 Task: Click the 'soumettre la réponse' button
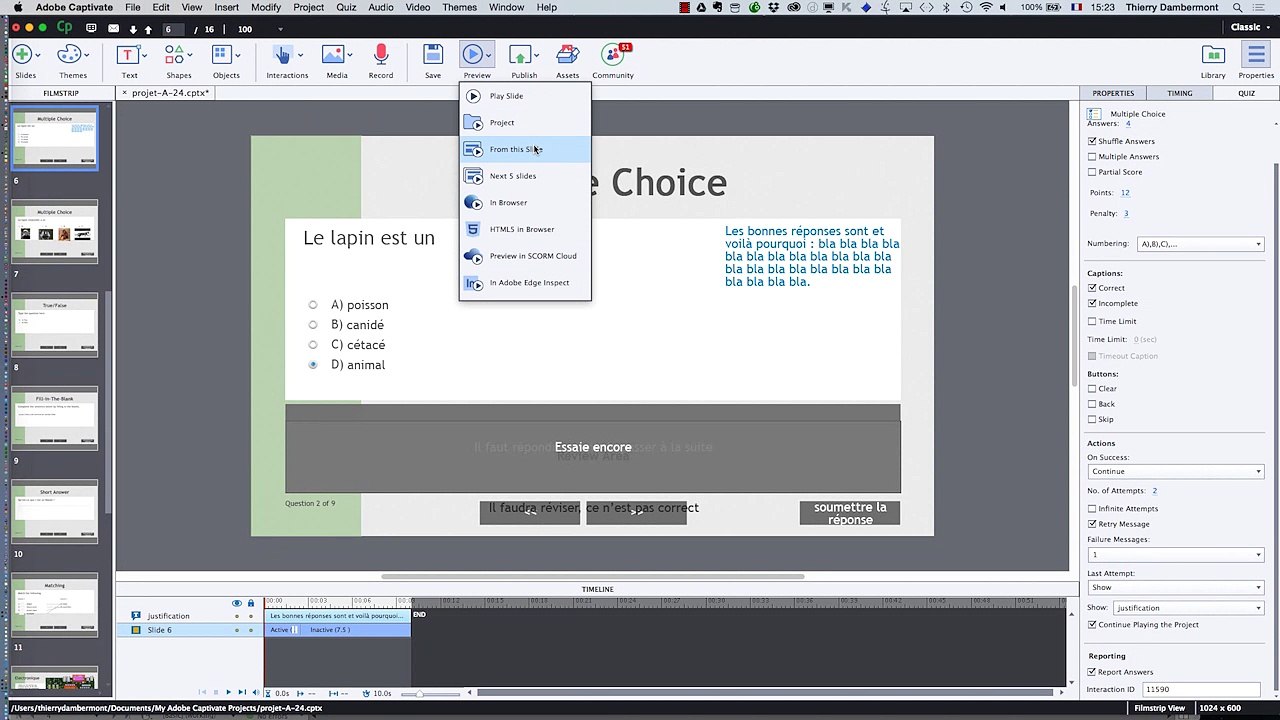pos(850,513)
